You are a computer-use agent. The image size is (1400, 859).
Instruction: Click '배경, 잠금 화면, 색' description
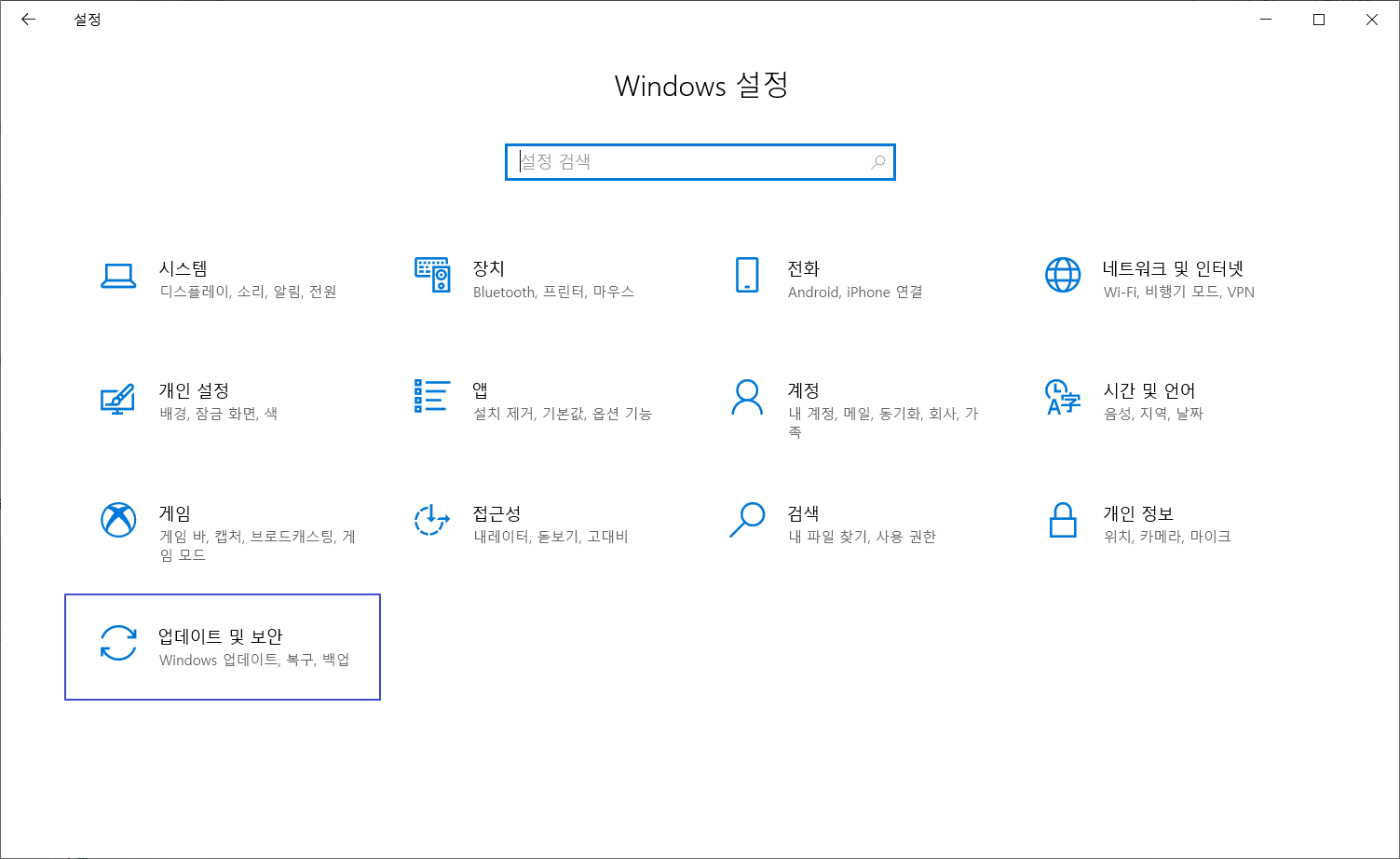coord(219,414)
